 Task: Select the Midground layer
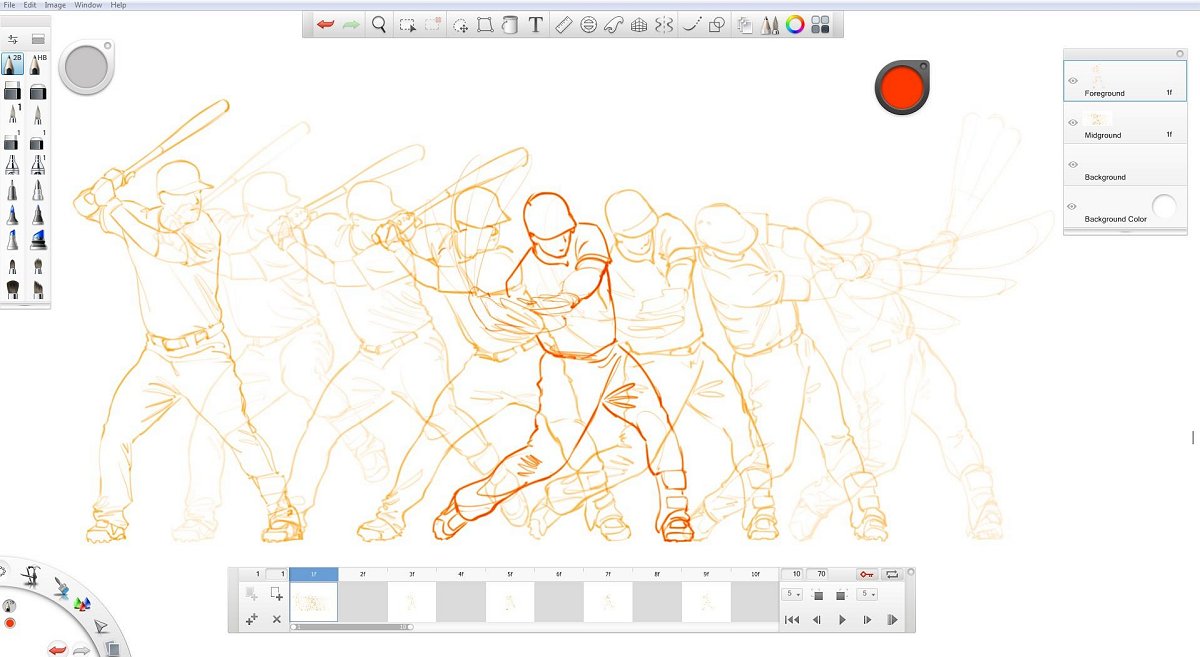(x=1125, y=122)
